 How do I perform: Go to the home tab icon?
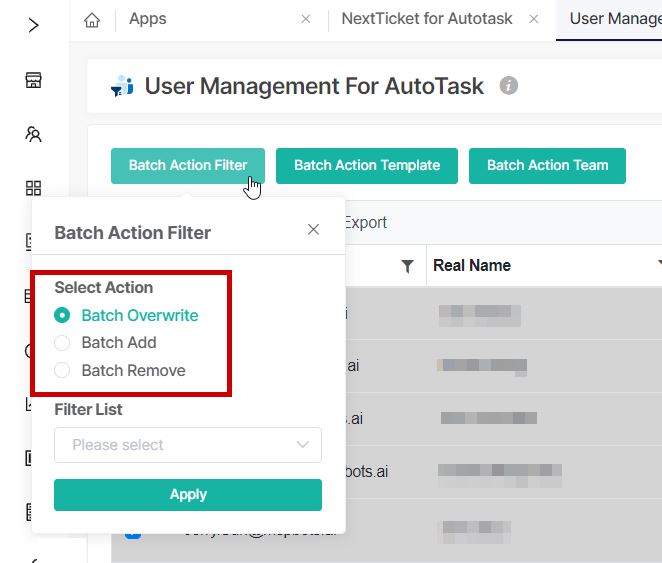click(x=92, y=19)
